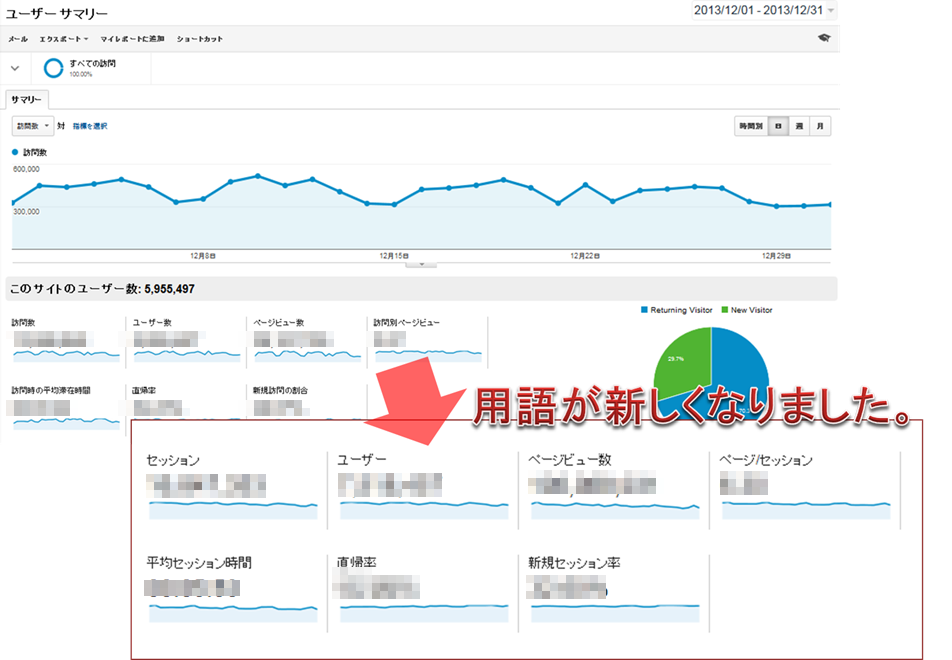The height and width of the screenshot is (660, 952).
Task: Select the サマリー tab
Action: point(26,100)
